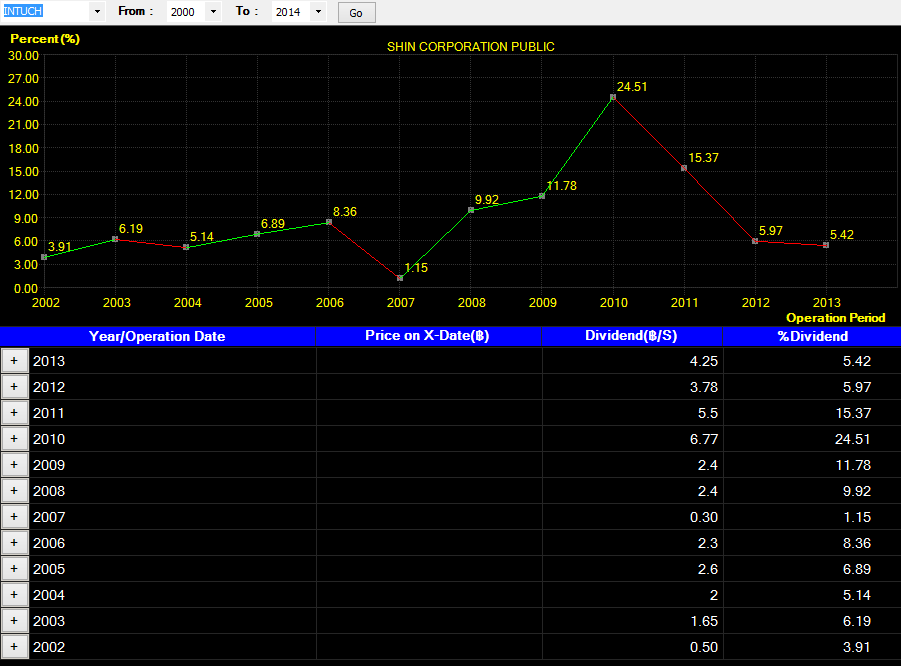Open the stock symbol dropdown arrow
The height and width of the screenshot is (666, 901).
pyautogui.click(x=97, y=11)
